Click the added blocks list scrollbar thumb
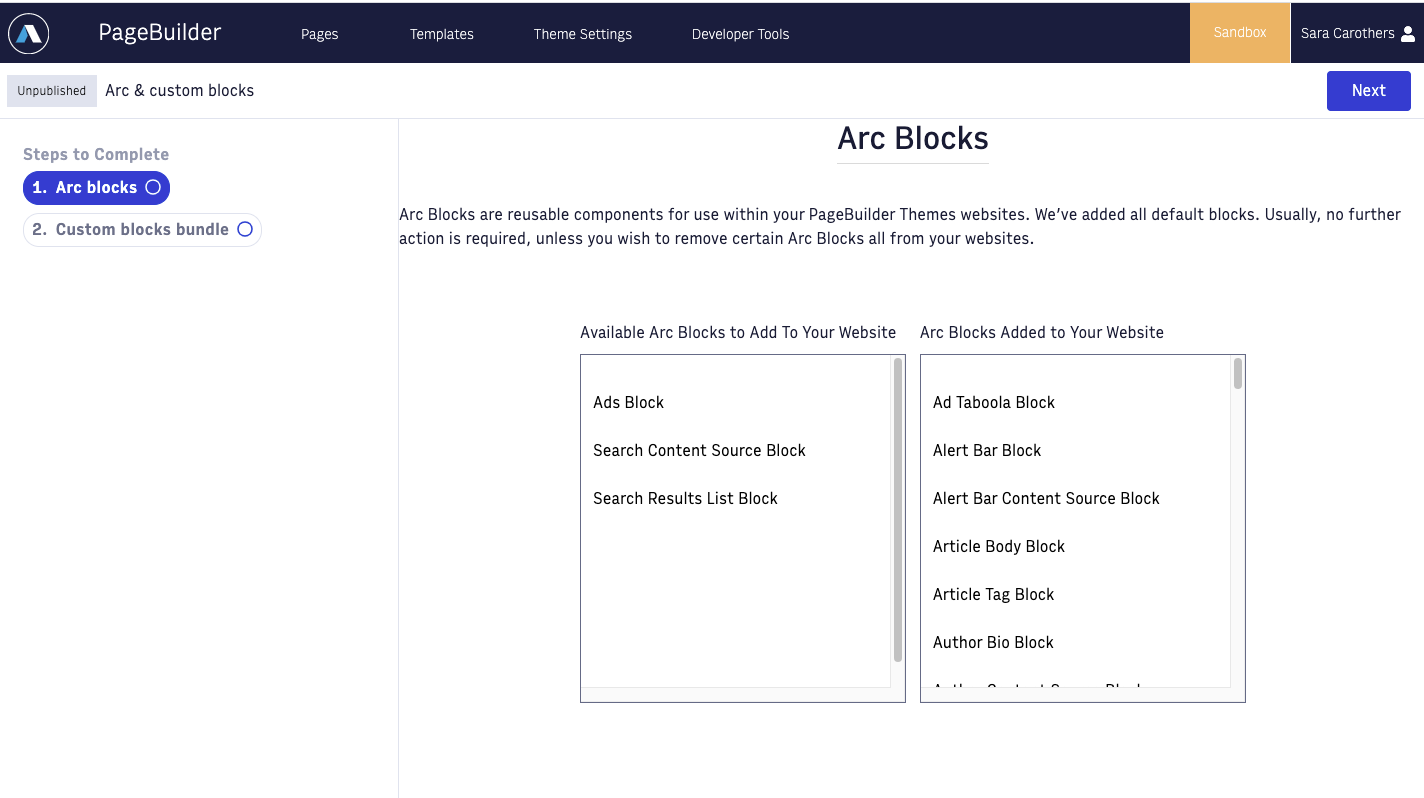This screenshot has width=1424, height=798. tap(1238, 373)
